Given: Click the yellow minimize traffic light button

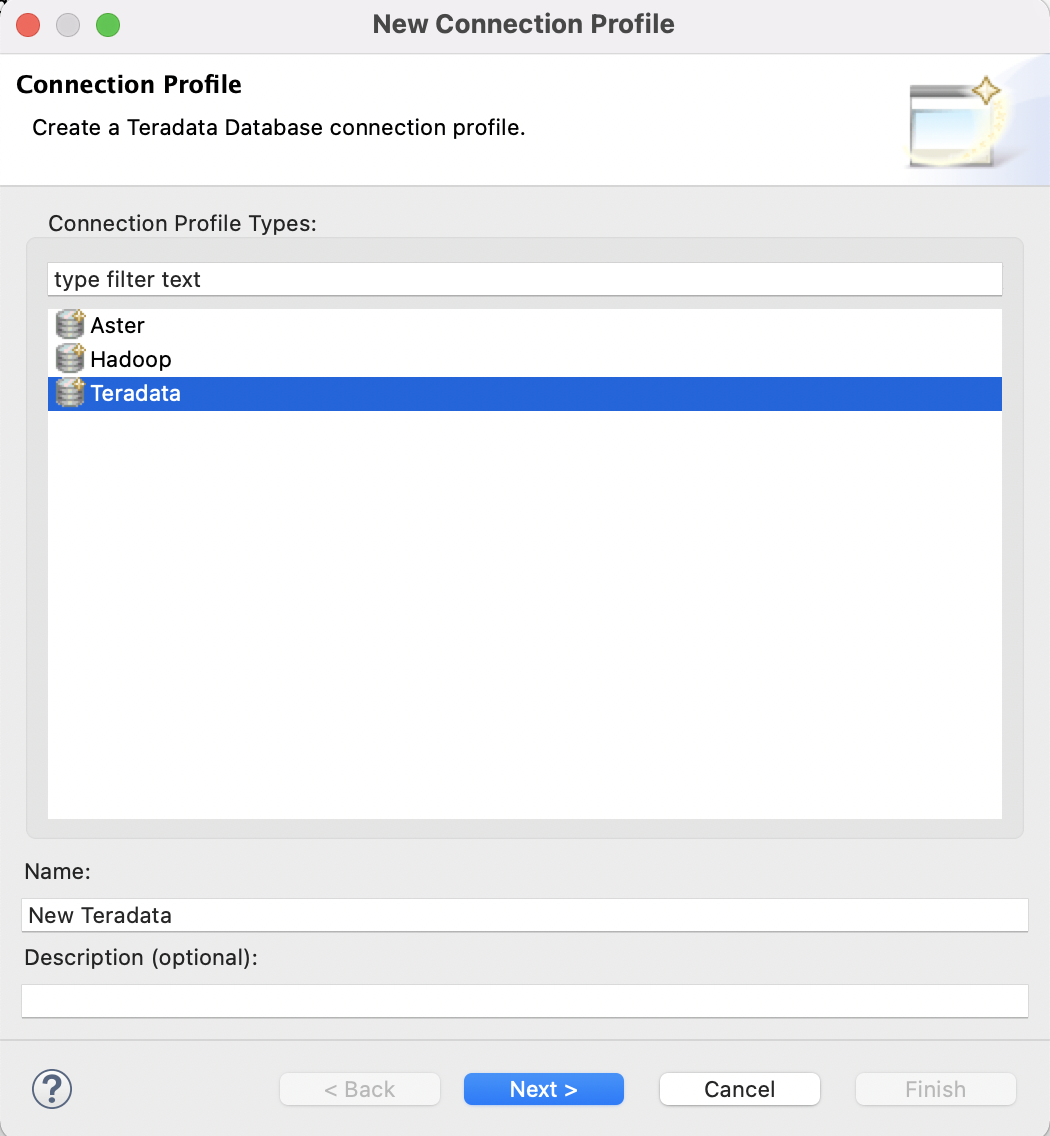Looking at the screenshot, I should click(67, 25).
